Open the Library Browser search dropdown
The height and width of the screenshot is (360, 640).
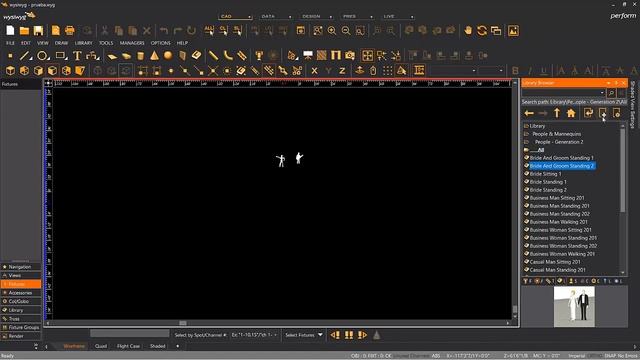click(x=602, y=93)
